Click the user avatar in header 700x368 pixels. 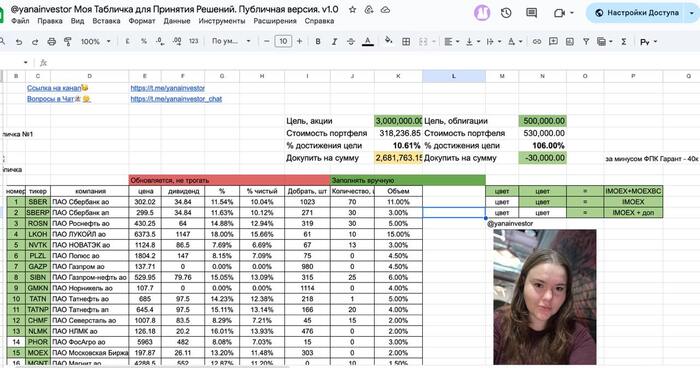pyautogui.click(x=482, y=13)
